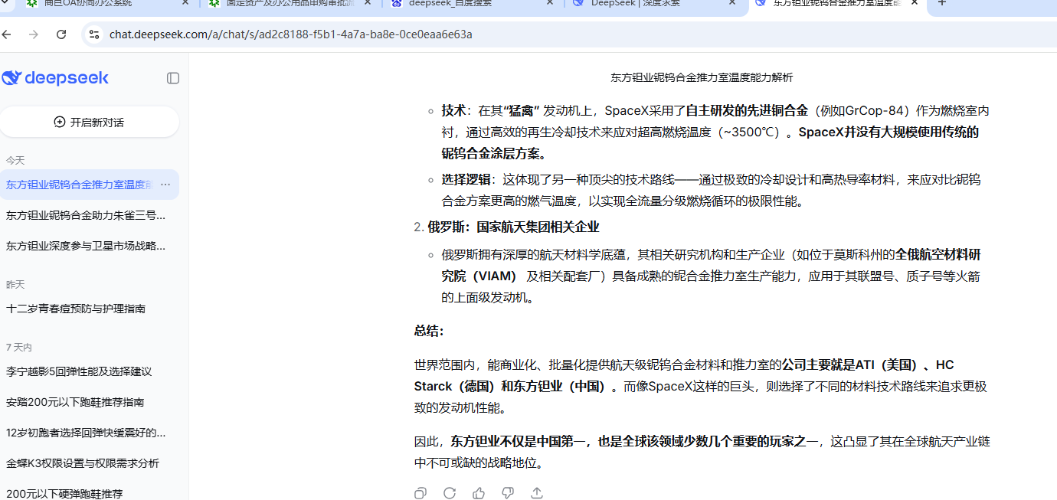Open the three-dot menu on the active chat
Screen dimensions: 1057x500
pos(166,184)
